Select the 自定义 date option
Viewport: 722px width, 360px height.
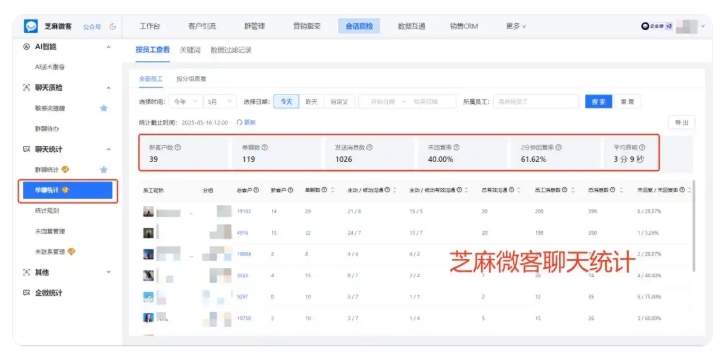click(339, 102)
